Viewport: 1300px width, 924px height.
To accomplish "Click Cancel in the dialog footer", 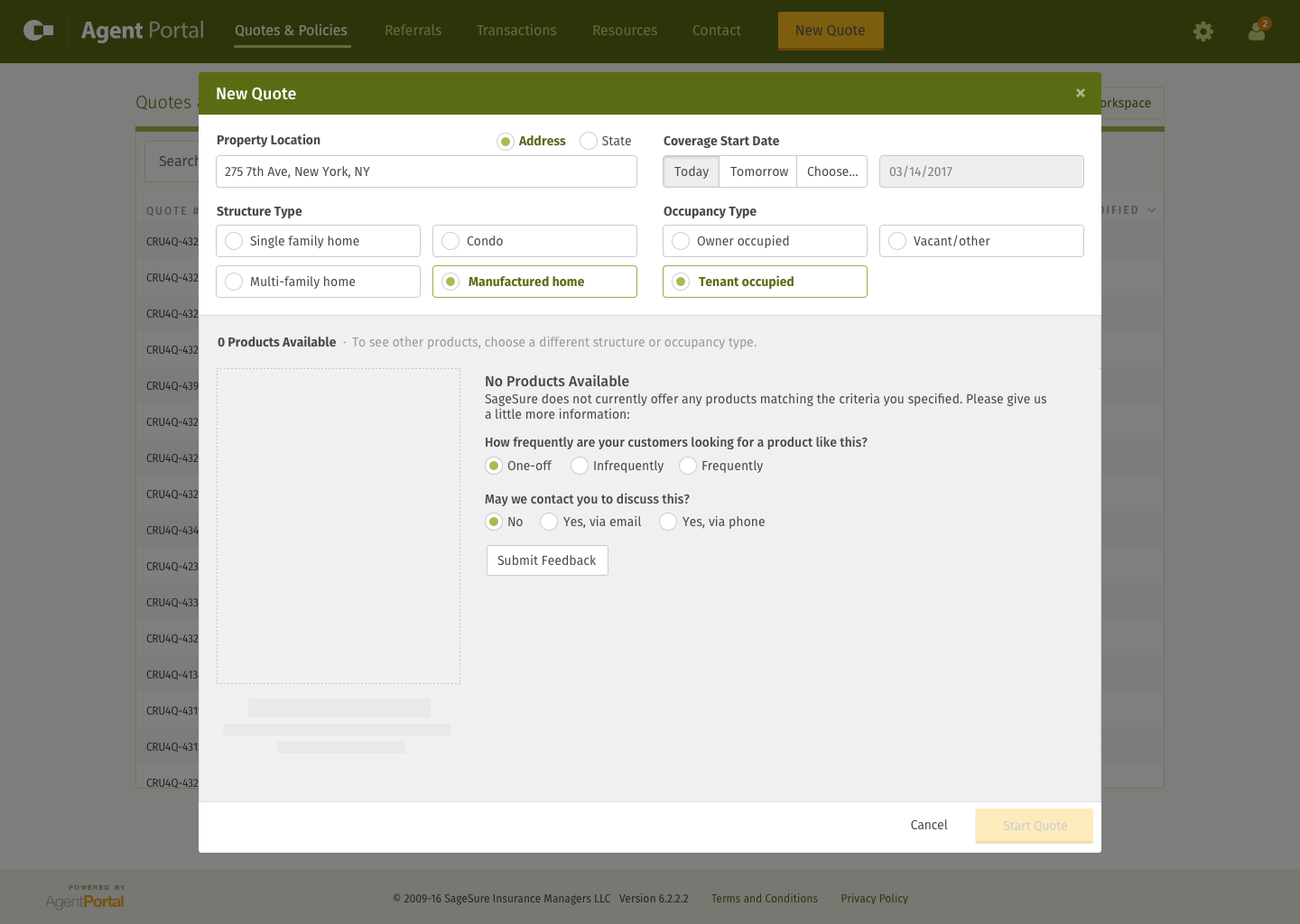I will click(x=929, y=825).
